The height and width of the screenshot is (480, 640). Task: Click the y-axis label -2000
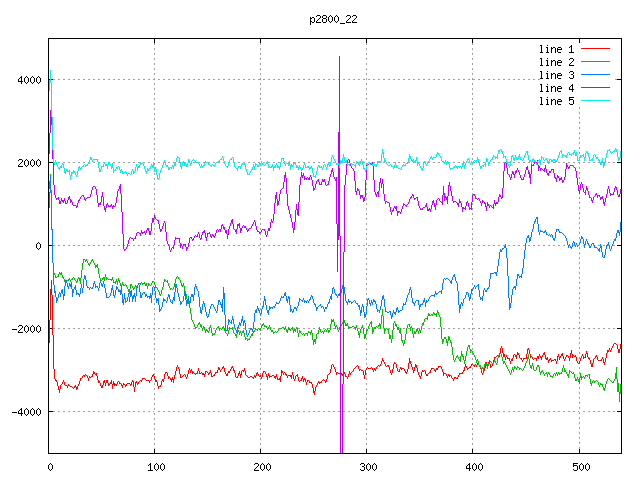[x=27, y=329]
